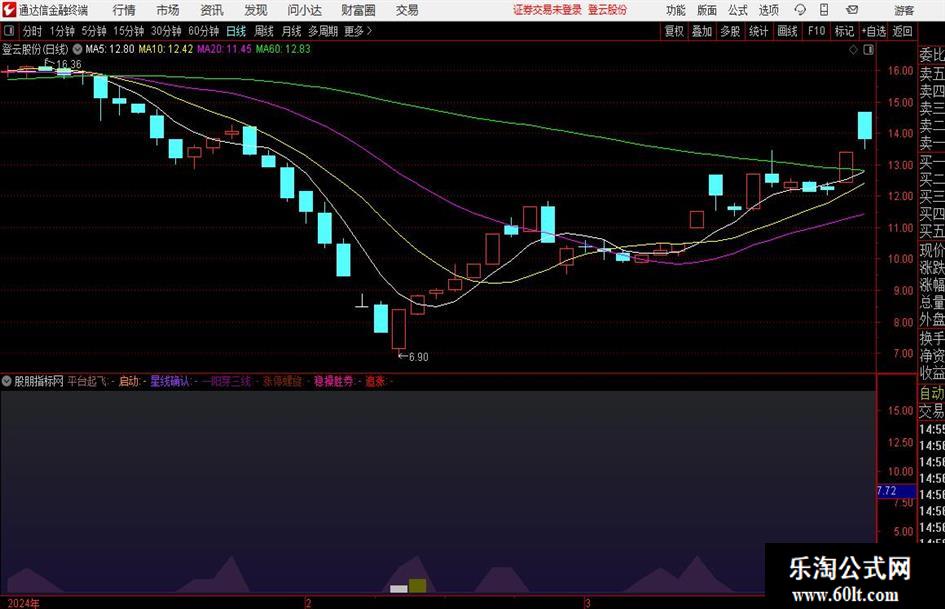945x609 pixels.
Task: Open the 行情 menu
Action: click(x=124, y=10)
